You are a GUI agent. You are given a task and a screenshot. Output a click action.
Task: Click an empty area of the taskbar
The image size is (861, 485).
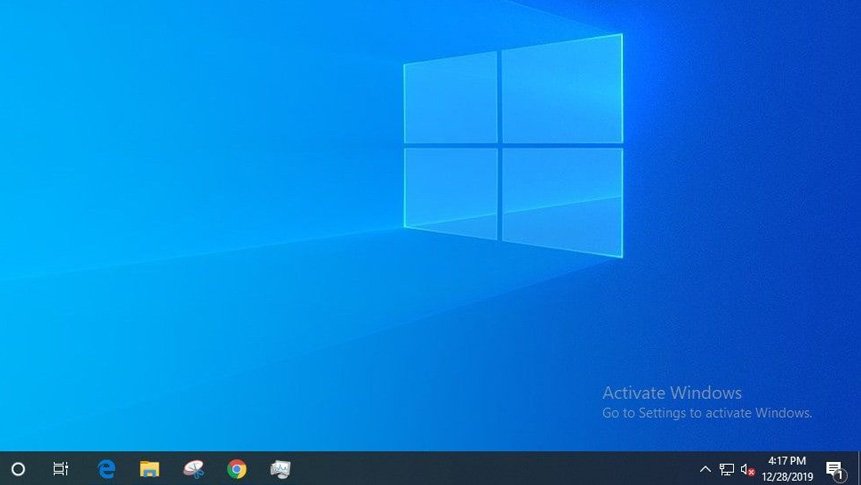(480, 469)
